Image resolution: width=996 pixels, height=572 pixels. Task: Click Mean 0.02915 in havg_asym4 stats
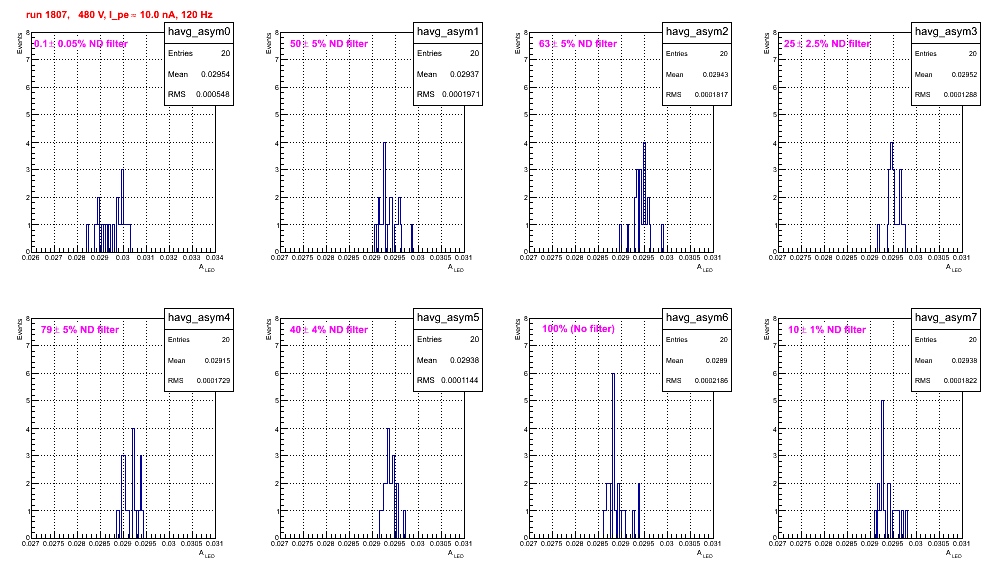[x=199, y=360]
